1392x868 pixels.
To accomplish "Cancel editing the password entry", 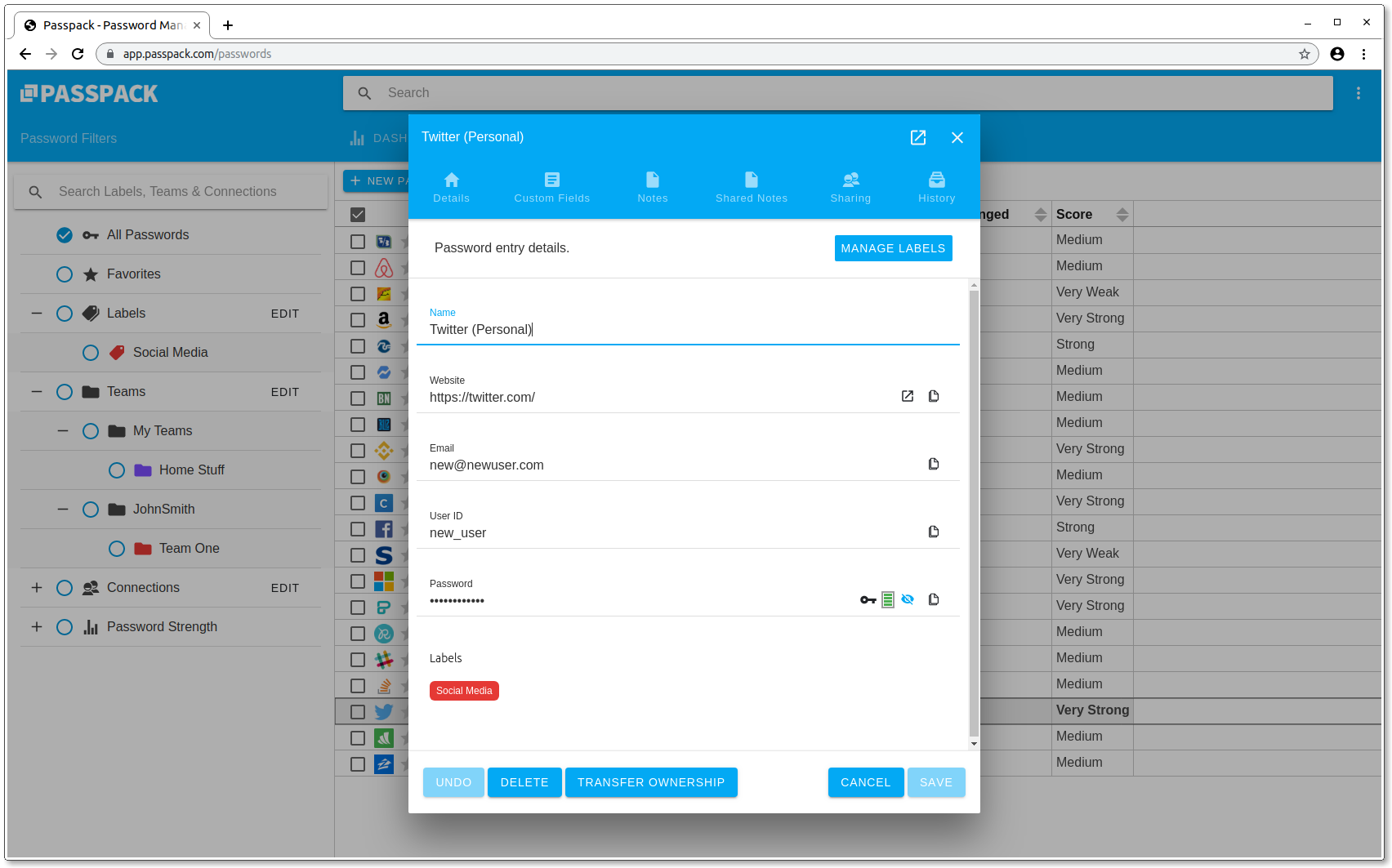I will tap(866, 782).
